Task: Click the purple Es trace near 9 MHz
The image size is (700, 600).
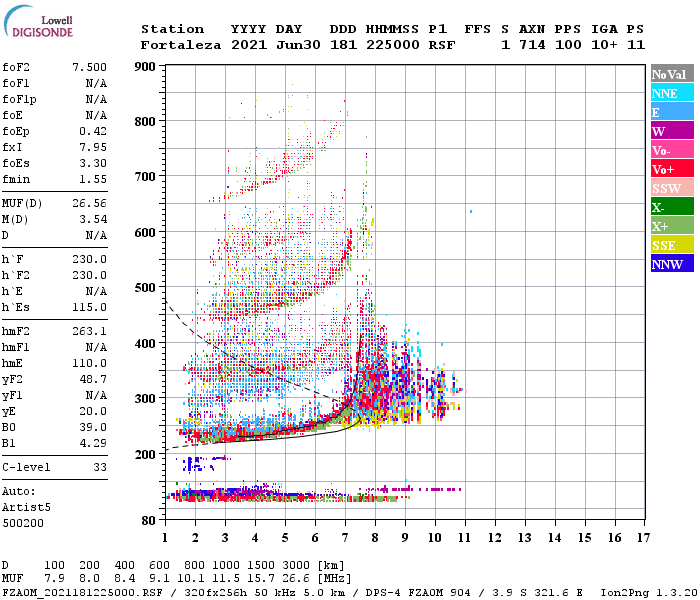Action: [410, 489]
